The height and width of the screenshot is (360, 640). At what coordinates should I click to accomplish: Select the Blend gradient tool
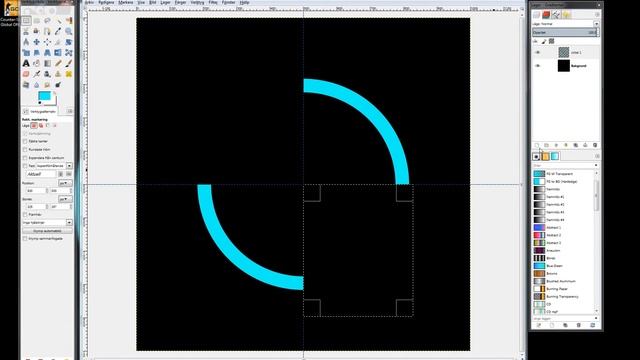(47, 63)
